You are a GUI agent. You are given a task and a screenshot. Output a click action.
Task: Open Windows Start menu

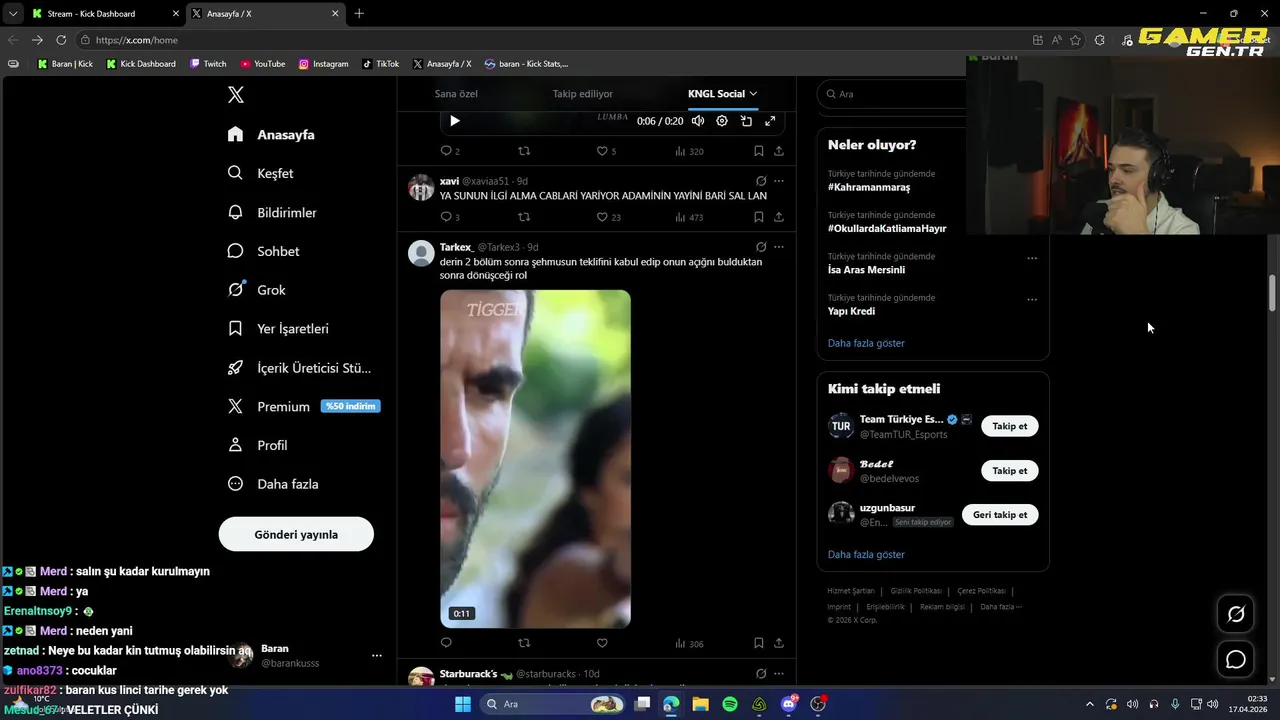(463, 704)
